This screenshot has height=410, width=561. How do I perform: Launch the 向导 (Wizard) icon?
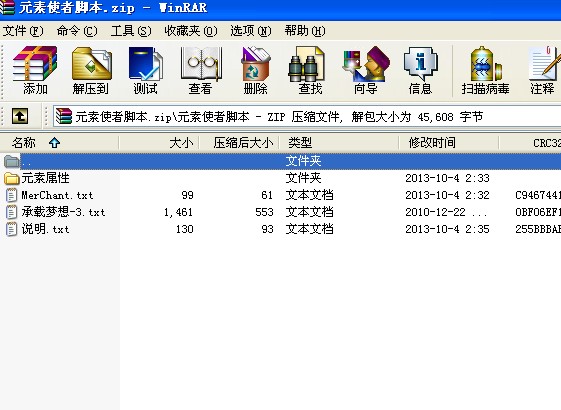coord(365,70)
